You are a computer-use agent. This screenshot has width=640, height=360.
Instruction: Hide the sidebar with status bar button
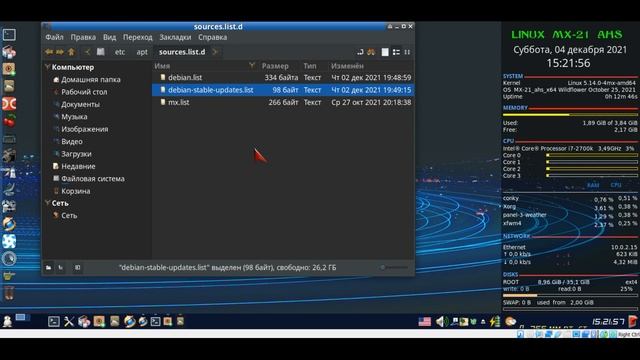[x=77, y=268]
